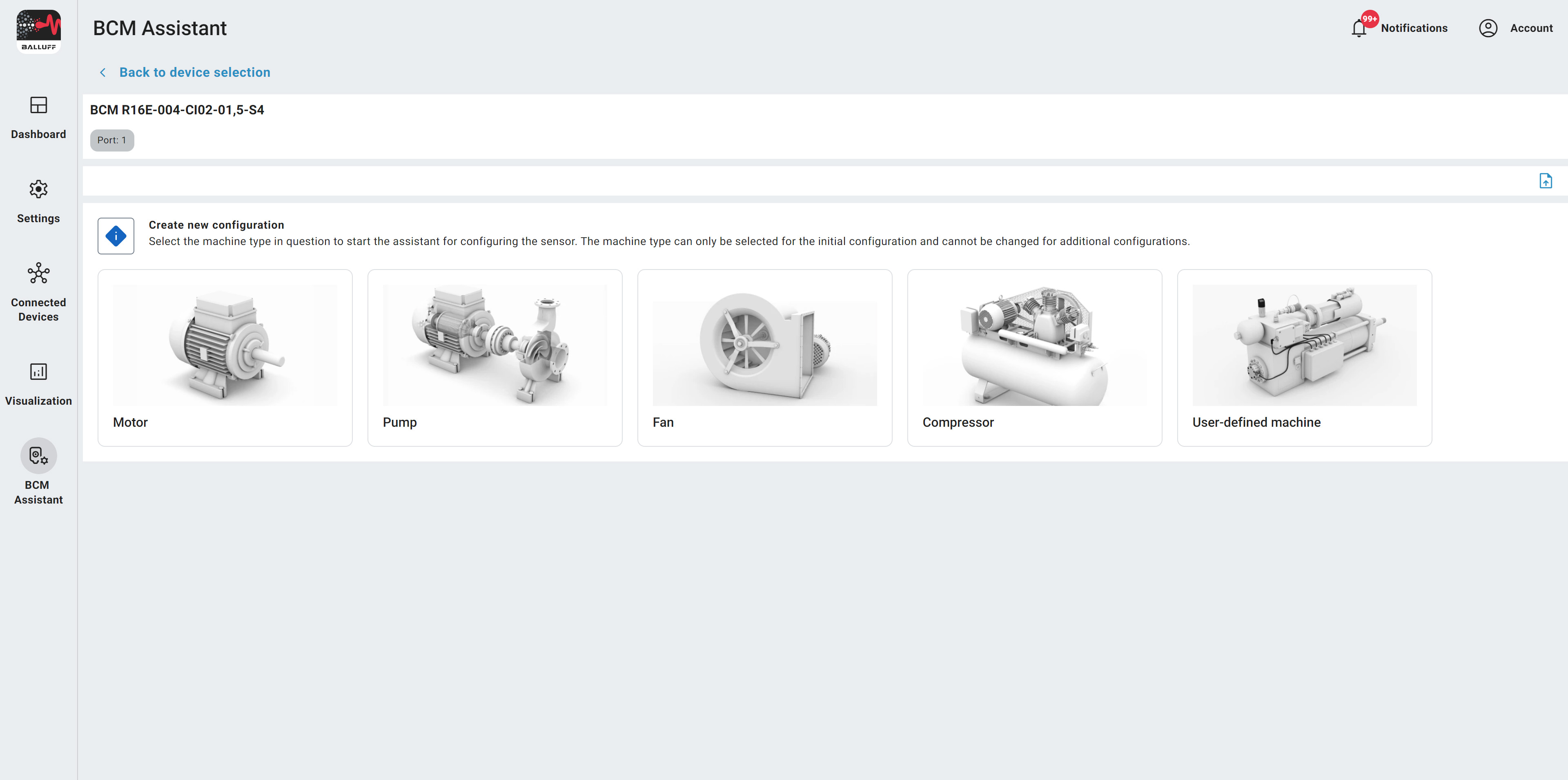This screenshot has height=780, width=1568.
Task: Choose the Pump machine type card
Action: [x=495, y=358]
